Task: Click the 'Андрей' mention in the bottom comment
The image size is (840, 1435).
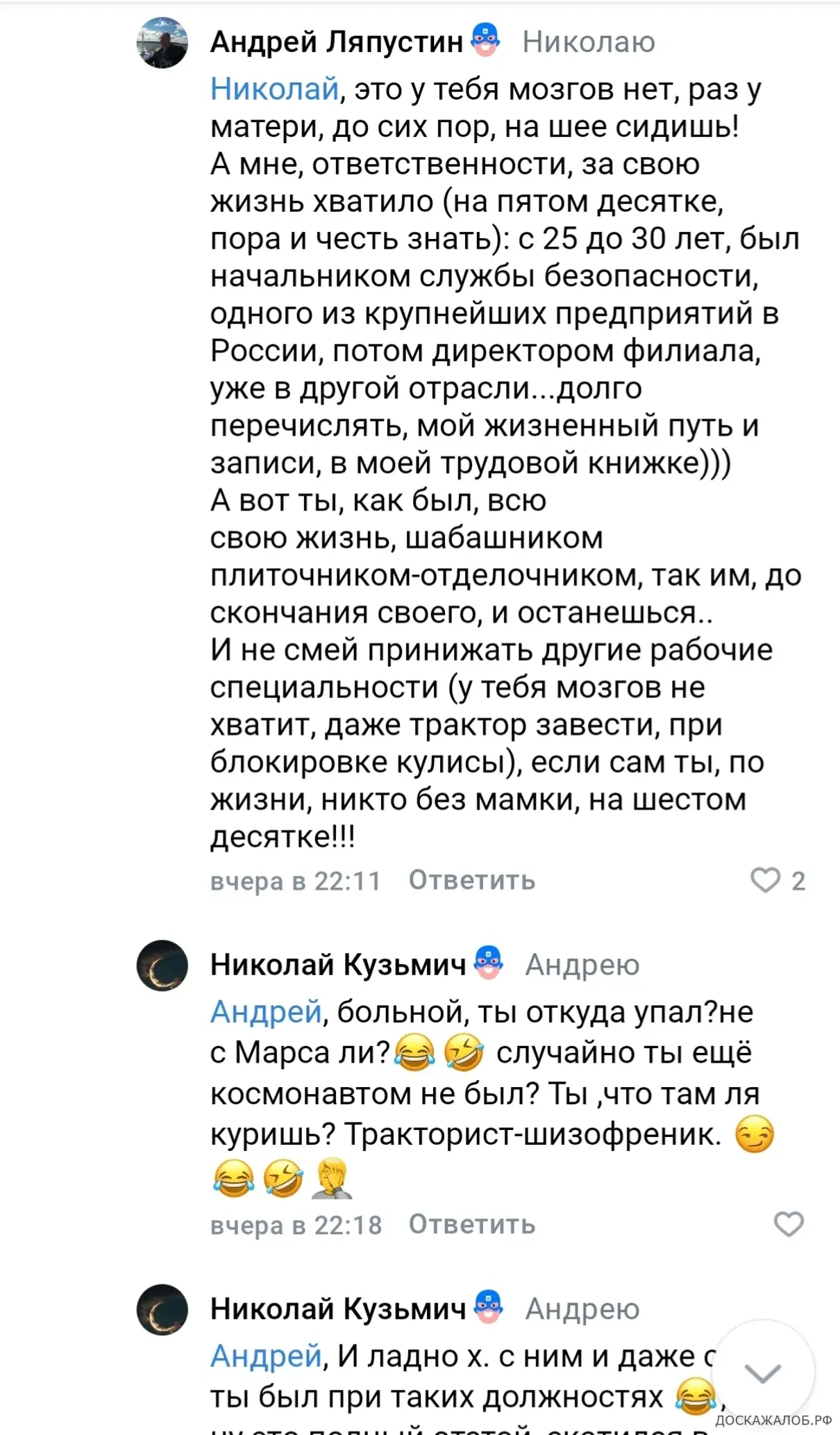Action: point(266,1356)
